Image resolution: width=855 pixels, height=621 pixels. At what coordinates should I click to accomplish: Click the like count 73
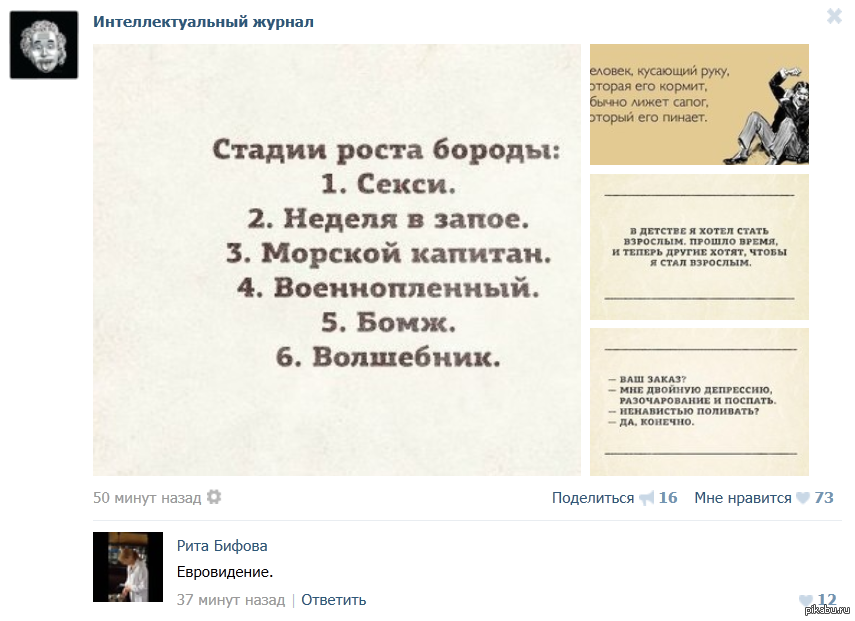(x=824, y=498)
